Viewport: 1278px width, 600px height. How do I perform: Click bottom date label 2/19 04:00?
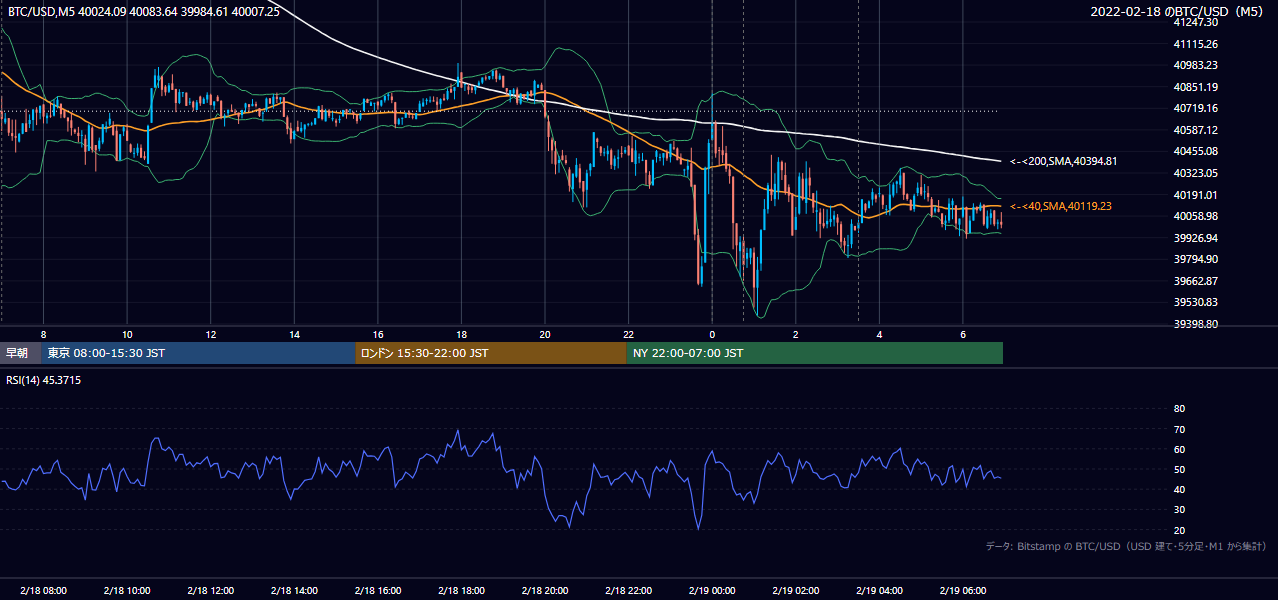[x=879, y=590]
